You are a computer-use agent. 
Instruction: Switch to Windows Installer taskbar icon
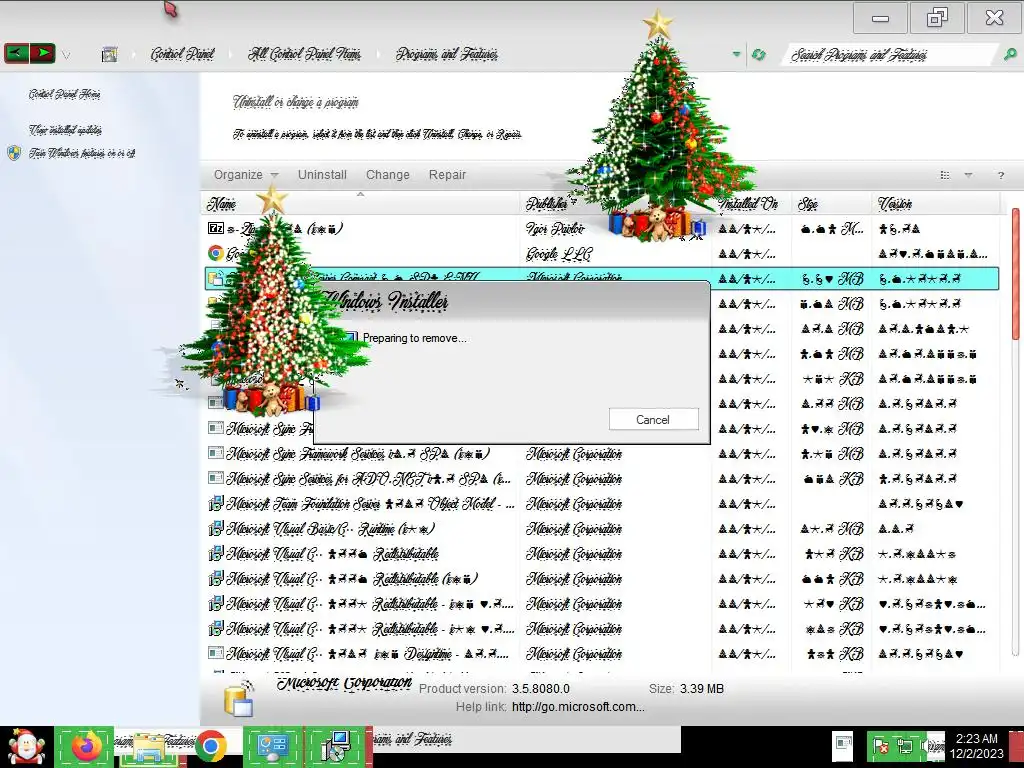336,746
